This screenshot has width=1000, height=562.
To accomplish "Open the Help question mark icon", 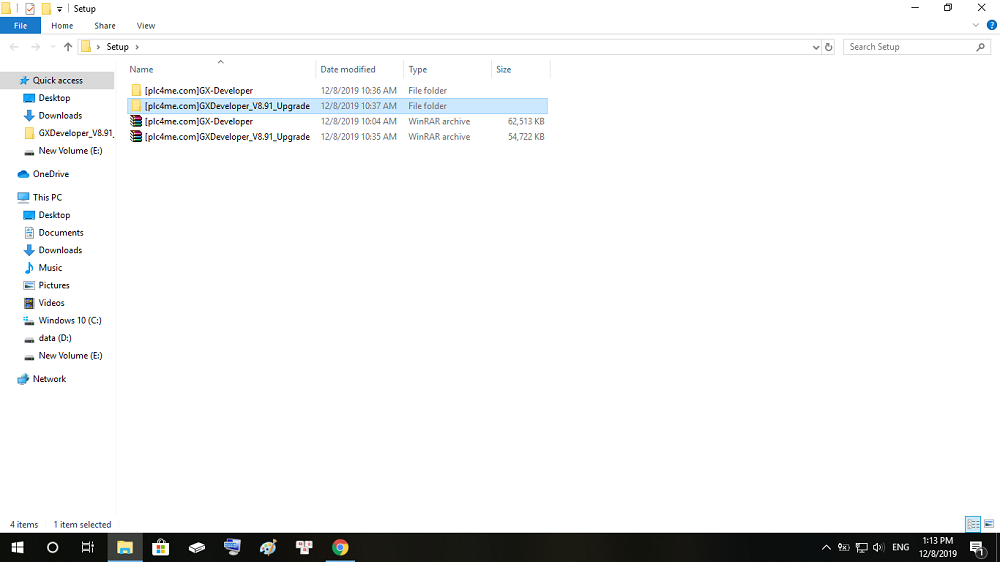I will point(991,25).
